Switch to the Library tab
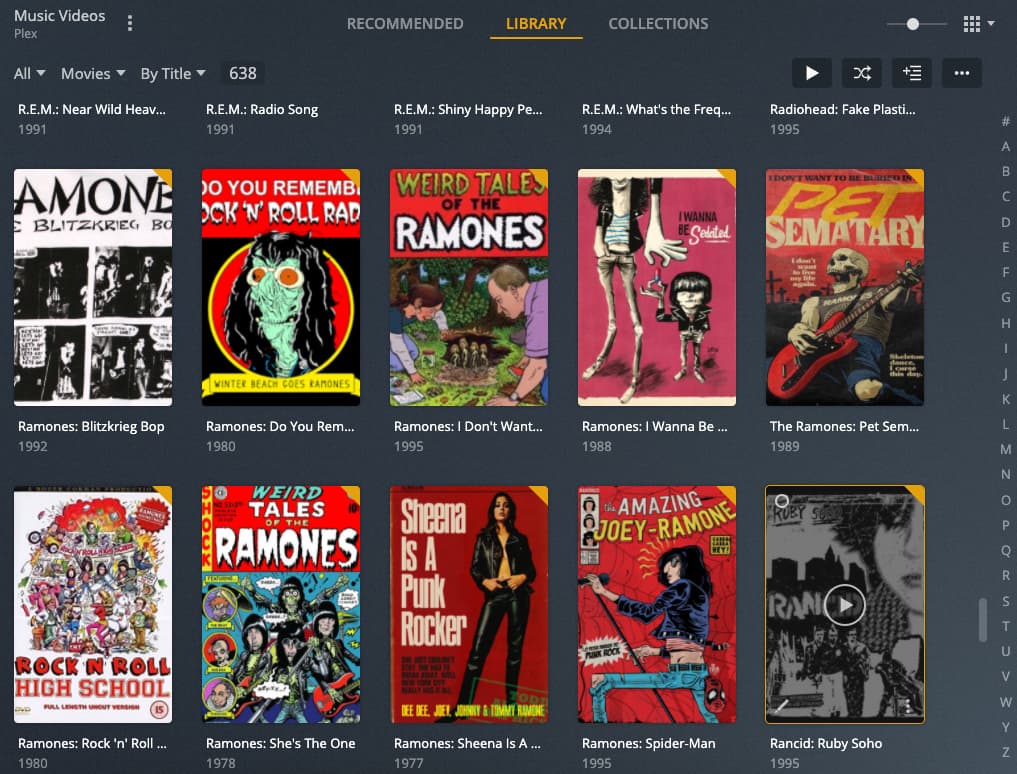1017x774 pixels. coord(536,24)
